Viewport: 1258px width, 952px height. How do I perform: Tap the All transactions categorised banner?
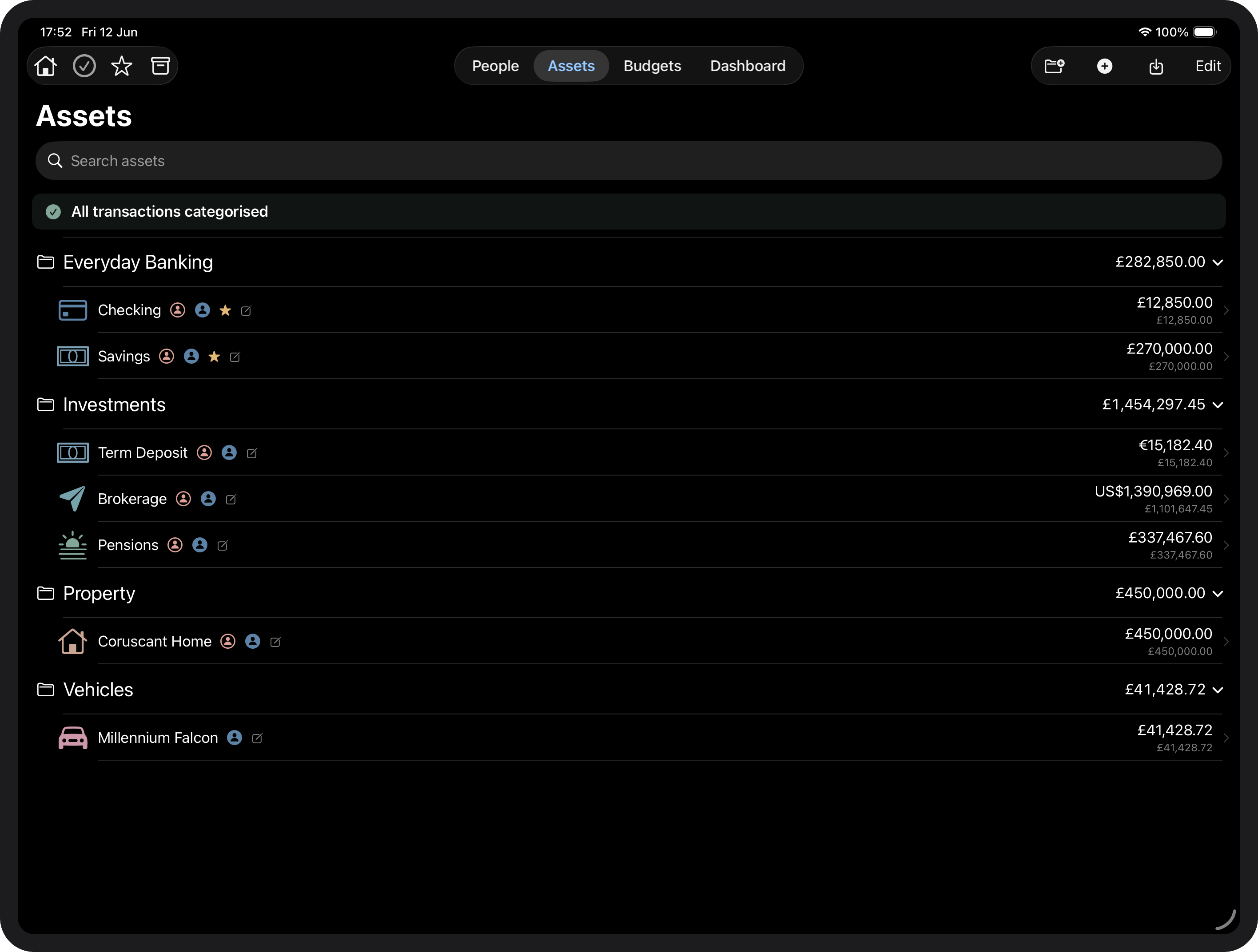[629, 211]
